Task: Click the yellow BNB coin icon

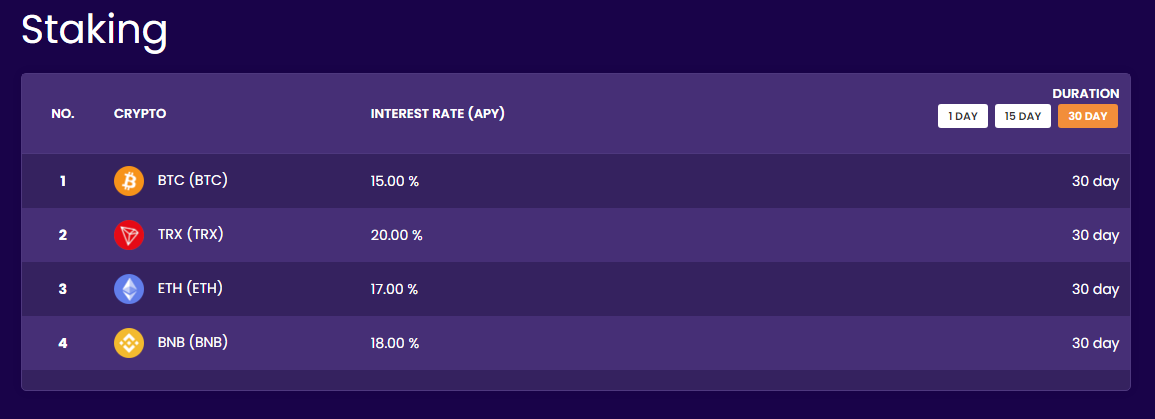Action: click(x=129, y=343)
